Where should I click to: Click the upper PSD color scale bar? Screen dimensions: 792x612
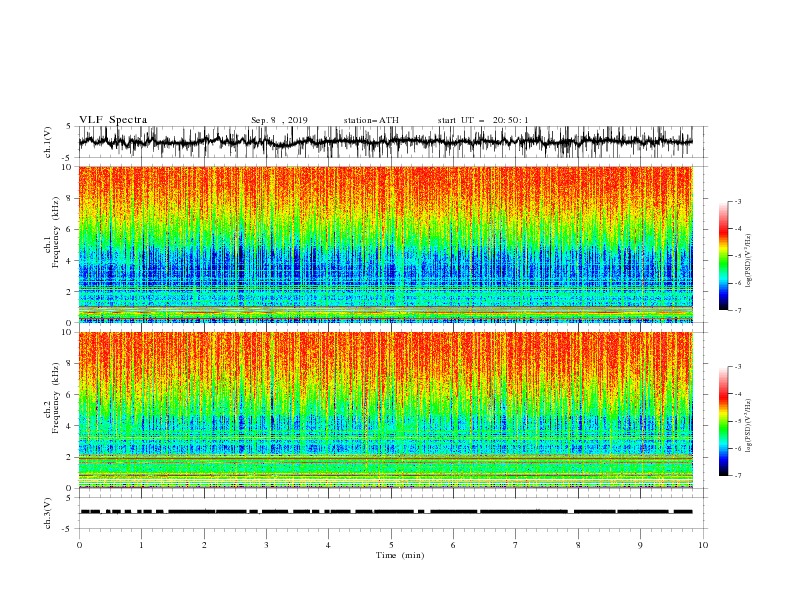point(723,256)
